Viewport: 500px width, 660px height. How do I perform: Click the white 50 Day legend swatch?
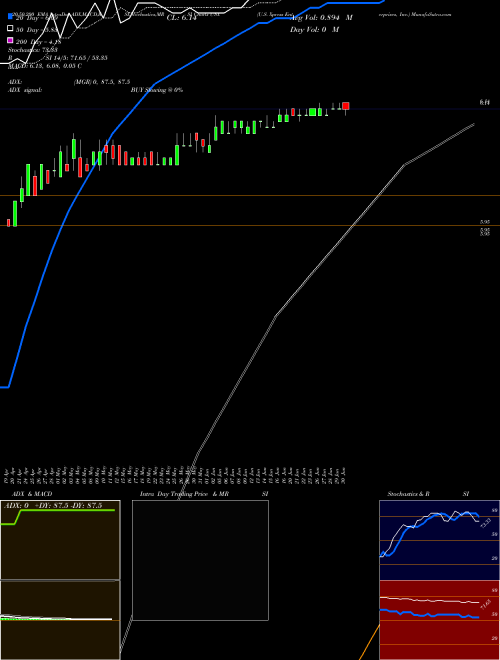(11, 28)
